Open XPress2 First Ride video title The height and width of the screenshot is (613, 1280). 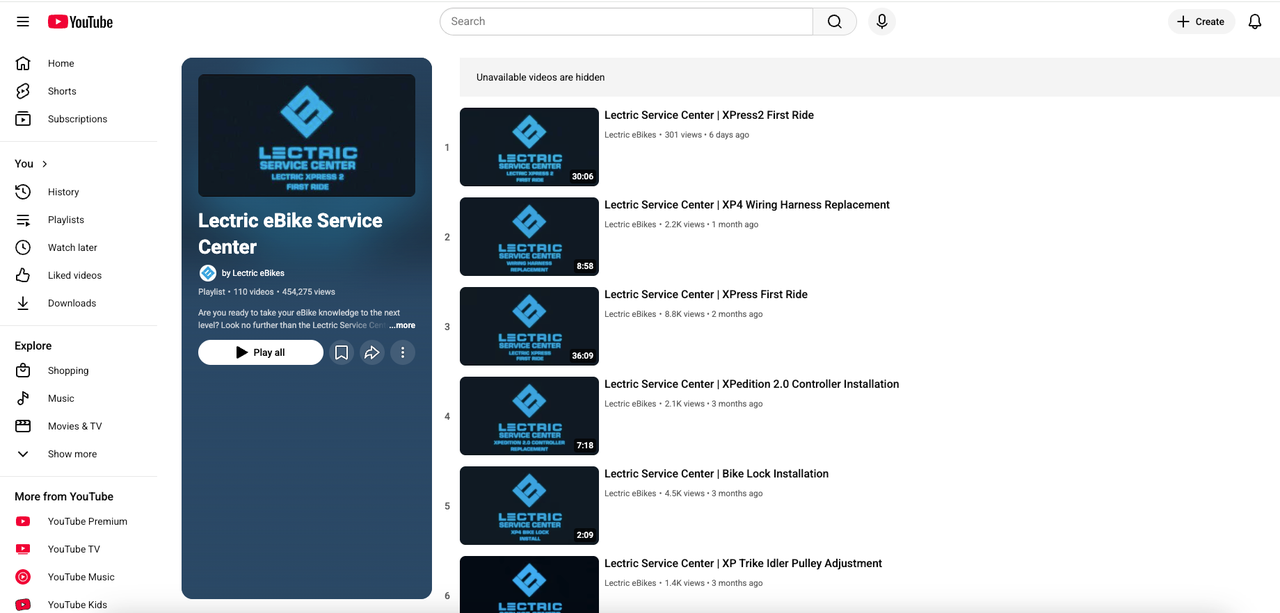pos(709,115)
